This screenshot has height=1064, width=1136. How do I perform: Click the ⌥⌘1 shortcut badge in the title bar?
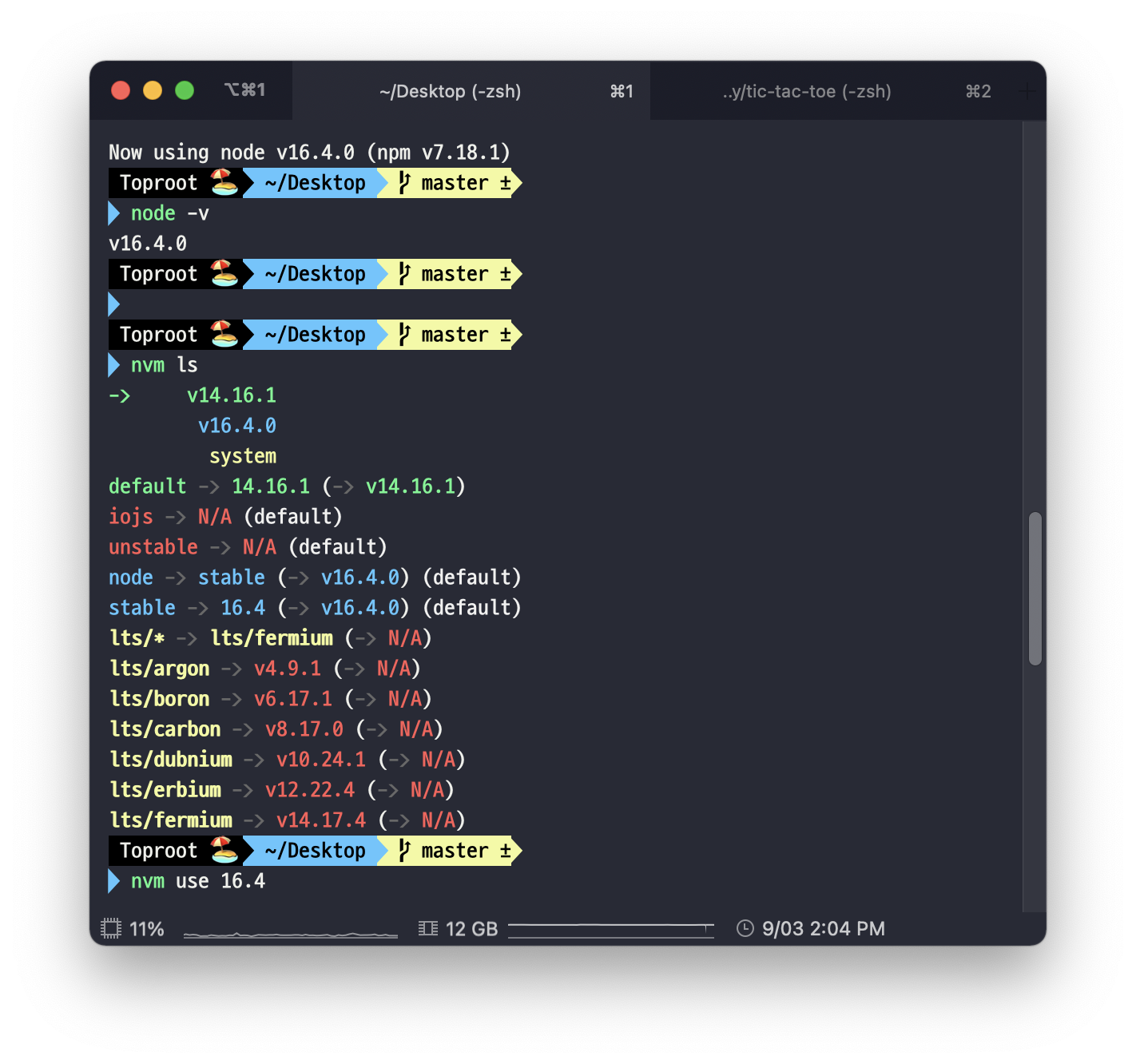click(x=246, y=90)
